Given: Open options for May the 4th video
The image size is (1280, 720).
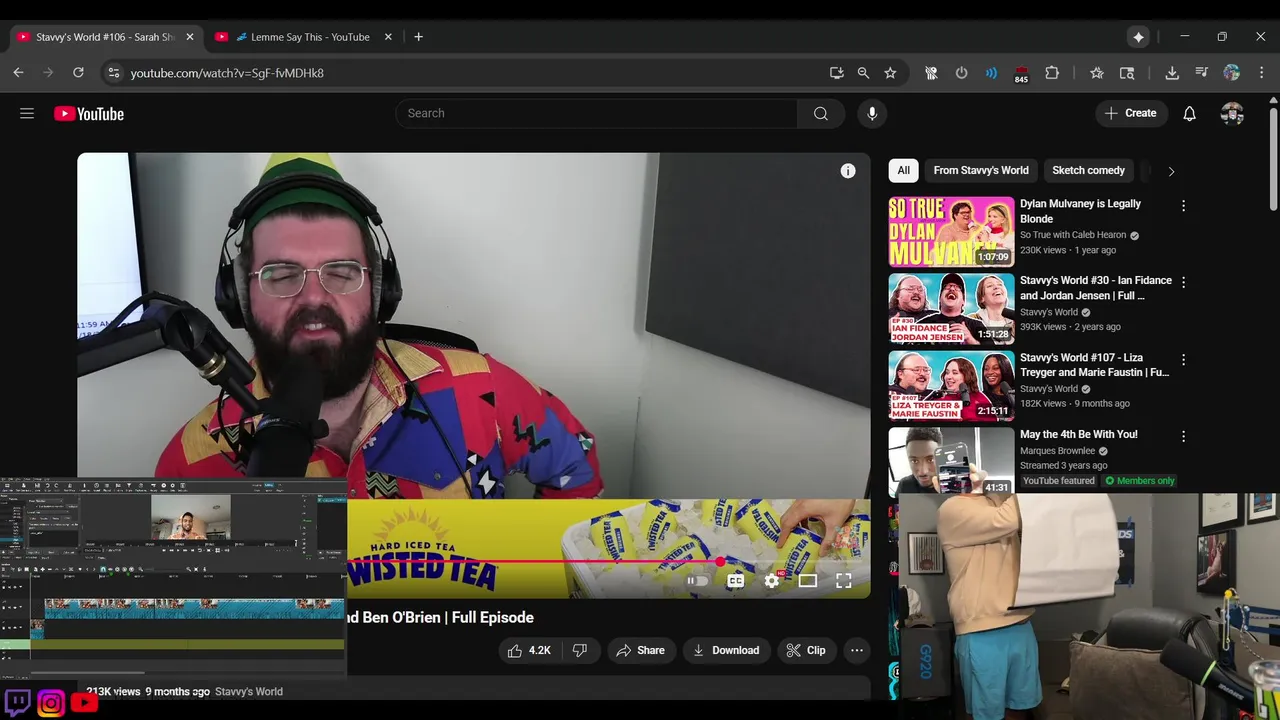Looking at the screenshot, I should [x=1183, y=437].
